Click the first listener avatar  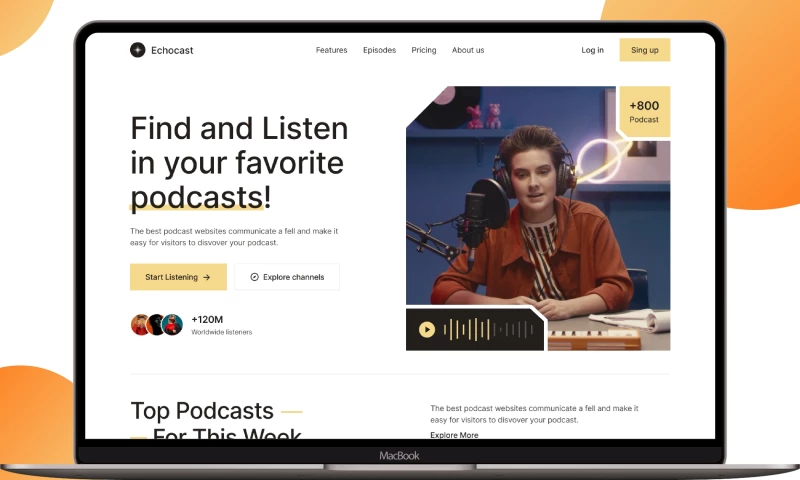pos(140,324)
